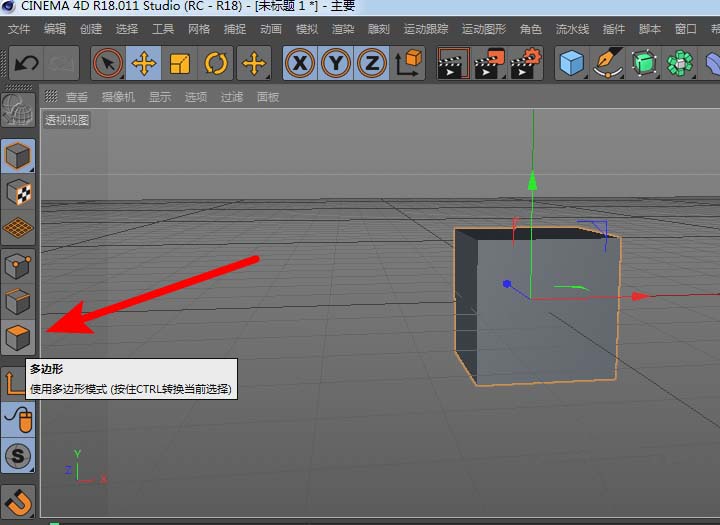This screenshot has height=525, width=720.
Task: Open the 窗口 menu
Action: click(x=686, y=29)
